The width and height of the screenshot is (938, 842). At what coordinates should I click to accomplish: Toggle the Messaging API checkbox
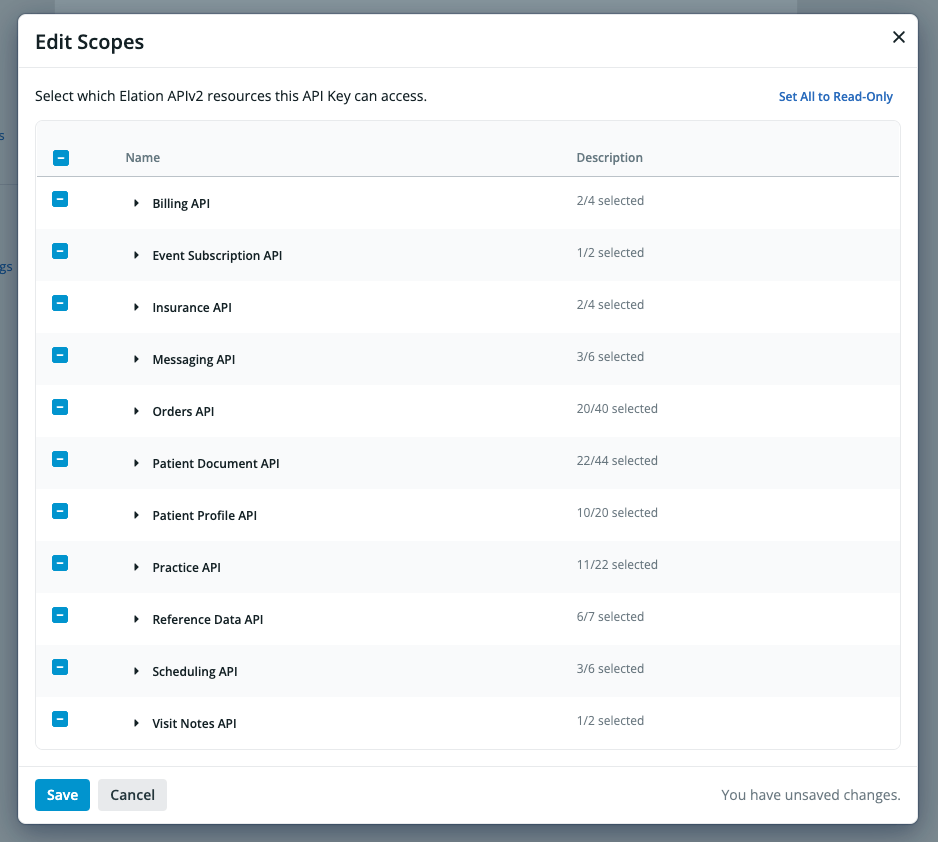pos(60,355)
